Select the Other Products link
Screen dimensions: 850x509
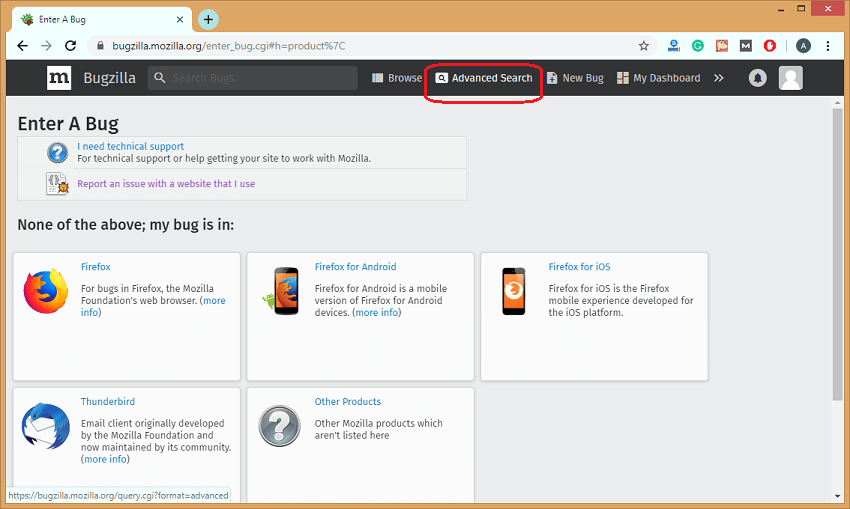[348, 402]
